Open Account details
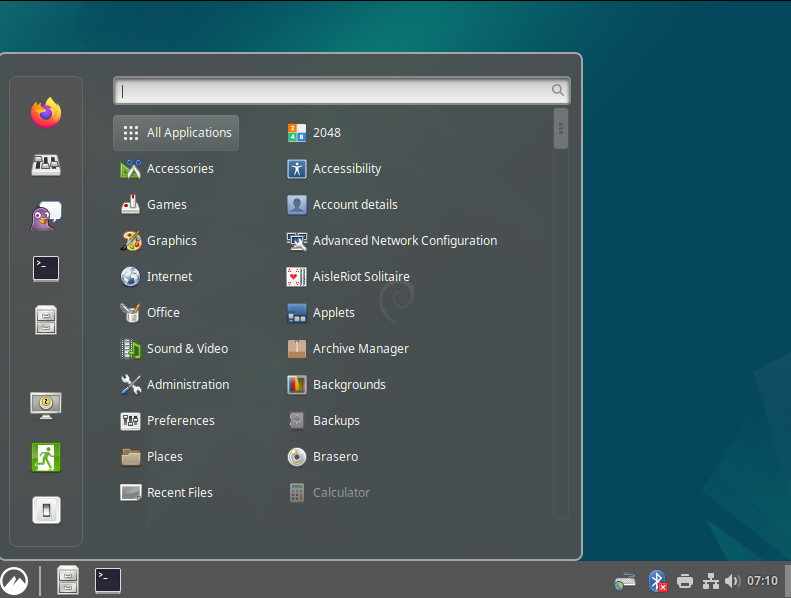 coord(342,205)
